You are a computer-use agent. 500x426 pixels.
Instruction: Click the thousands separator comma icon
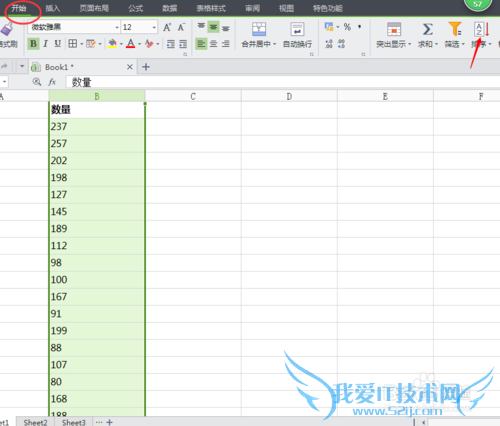(x=360, y=26)
